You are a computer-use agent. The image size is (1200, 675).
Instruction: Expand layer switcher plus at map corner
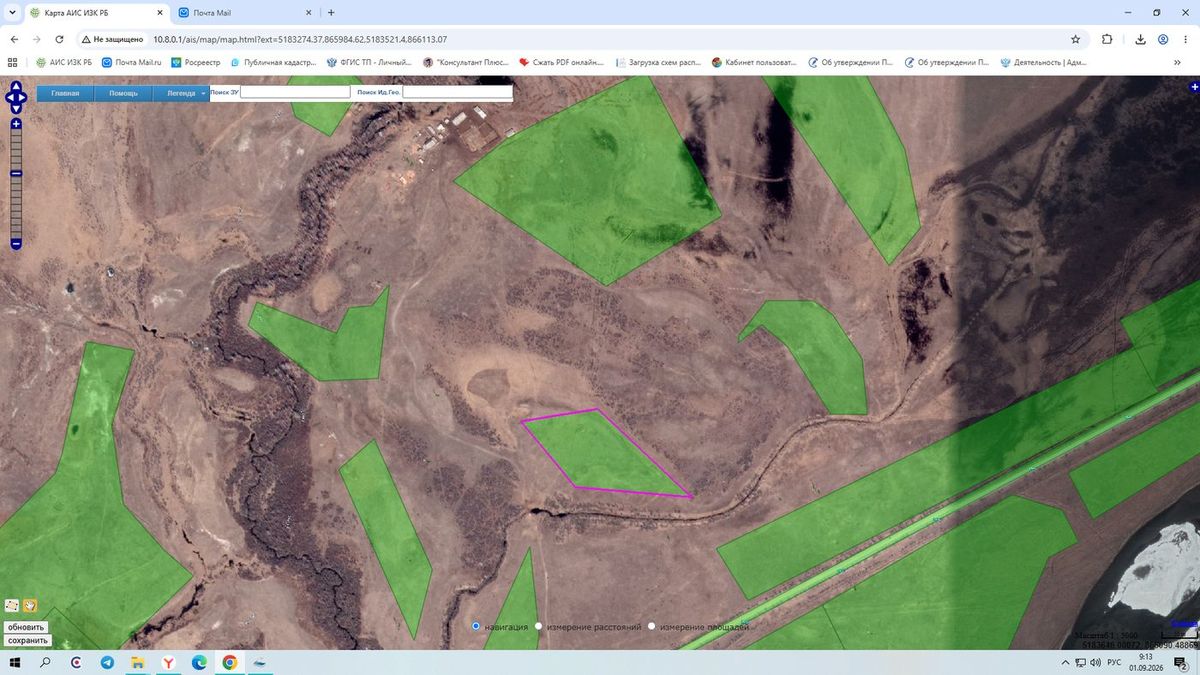pyautogui.click(x=1194, y=87)
